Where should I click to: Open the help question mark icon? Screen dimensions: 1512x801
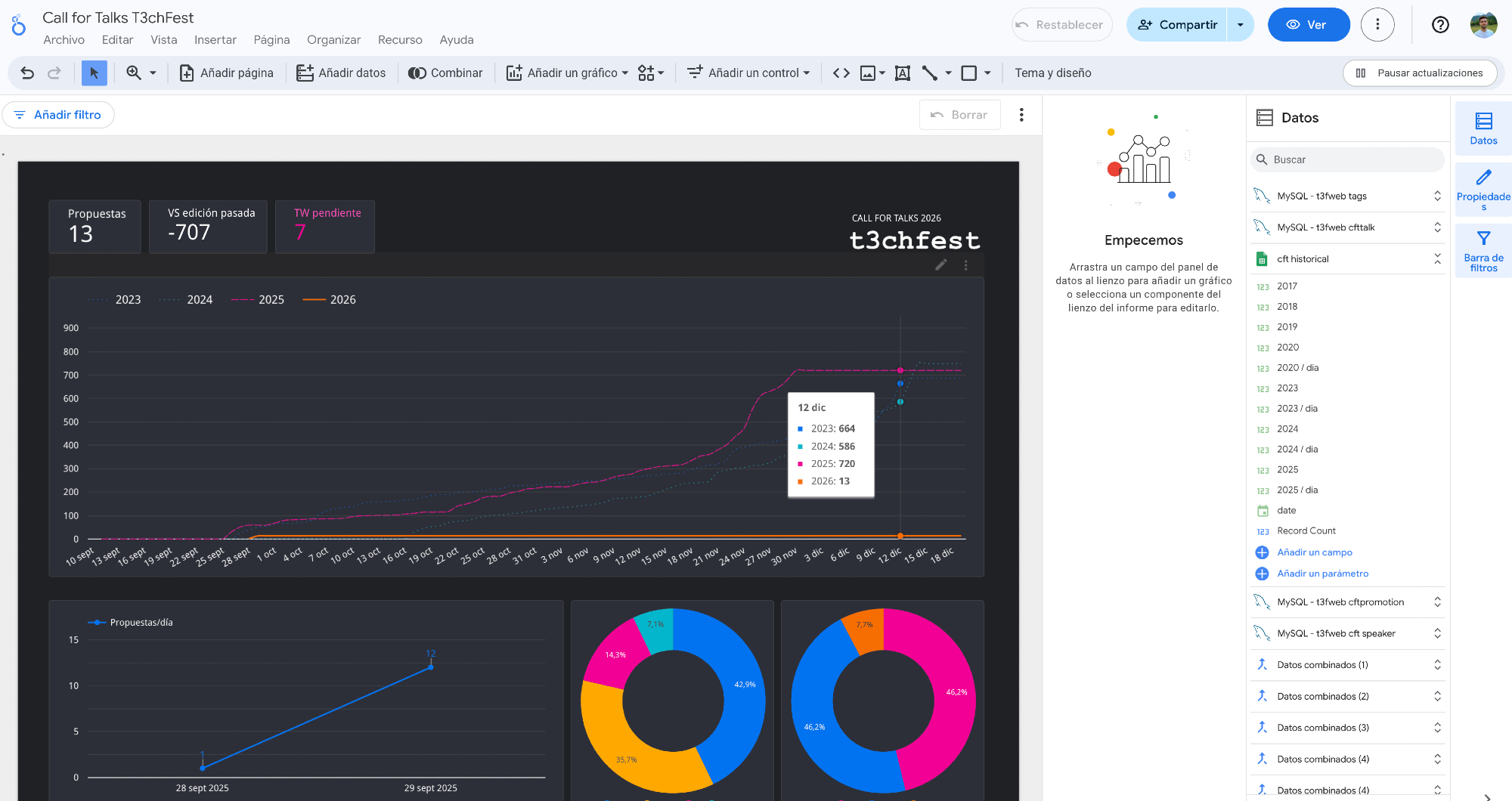click(1440, 25)
